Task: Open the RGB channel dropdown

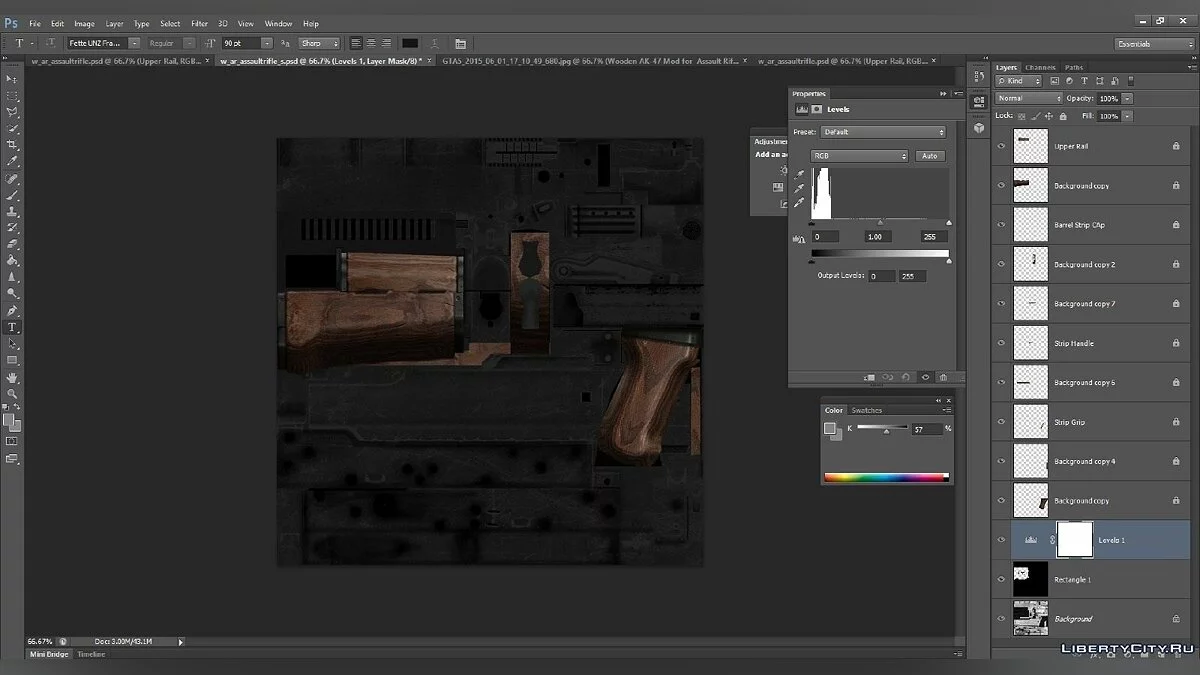Action: [x=859, y=156]
